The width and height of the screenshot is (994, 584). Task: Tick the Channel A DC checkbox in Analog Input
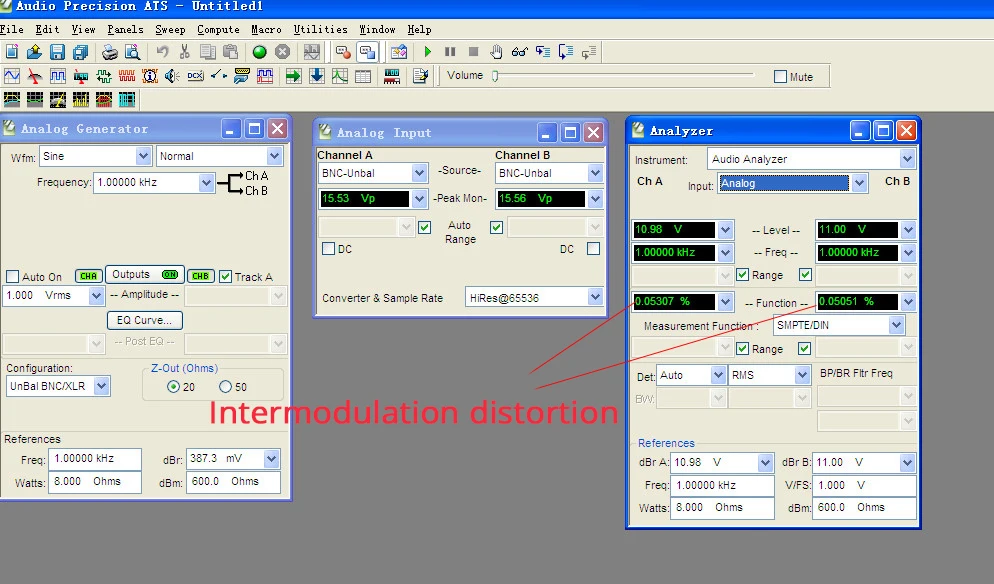tap(328, 249)
